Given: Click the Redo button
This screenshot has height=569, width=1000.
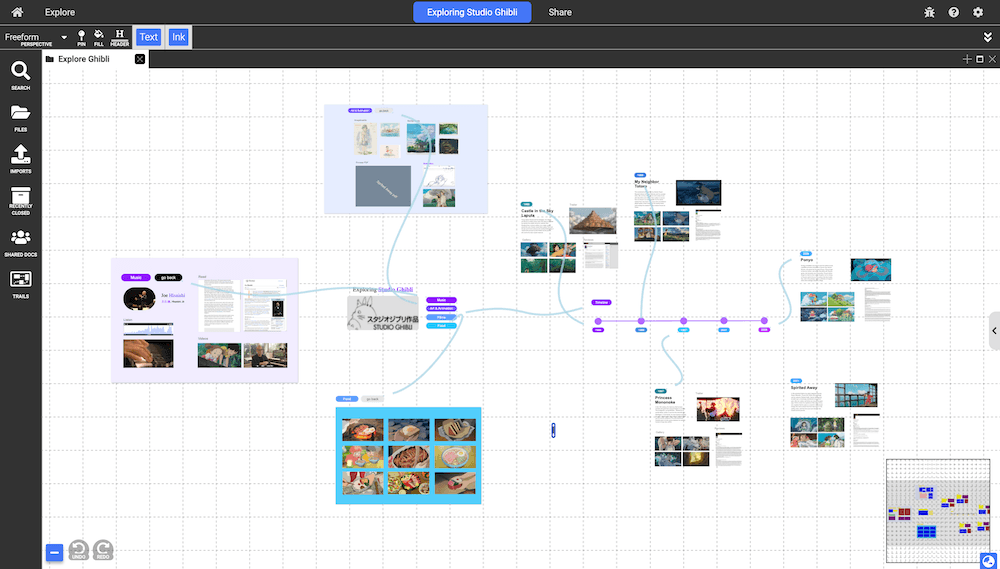Looking at the screenshot, I should 103,551.
